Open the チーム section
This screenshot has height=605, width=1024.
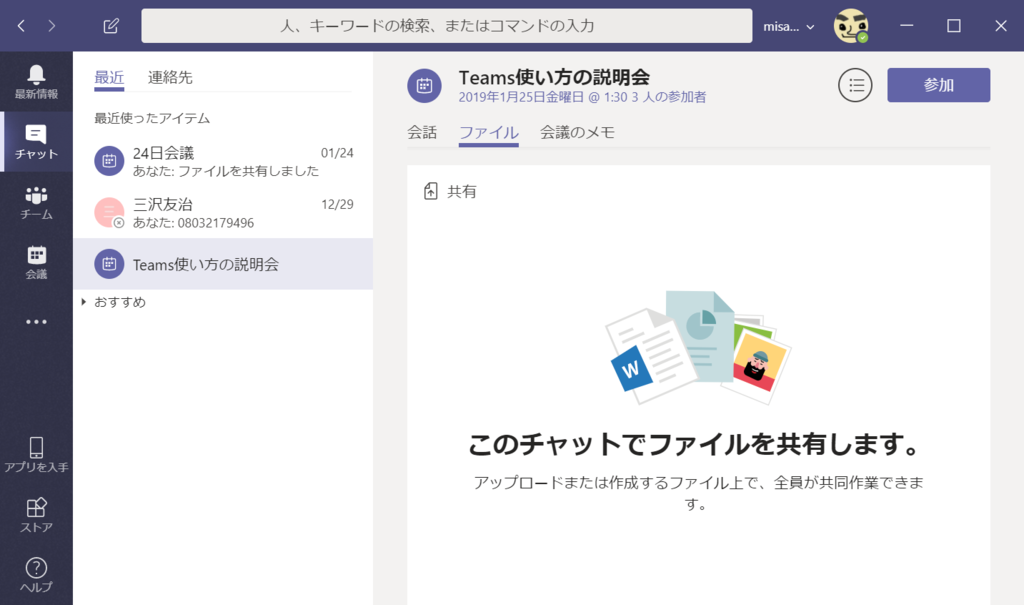point(36,200)
